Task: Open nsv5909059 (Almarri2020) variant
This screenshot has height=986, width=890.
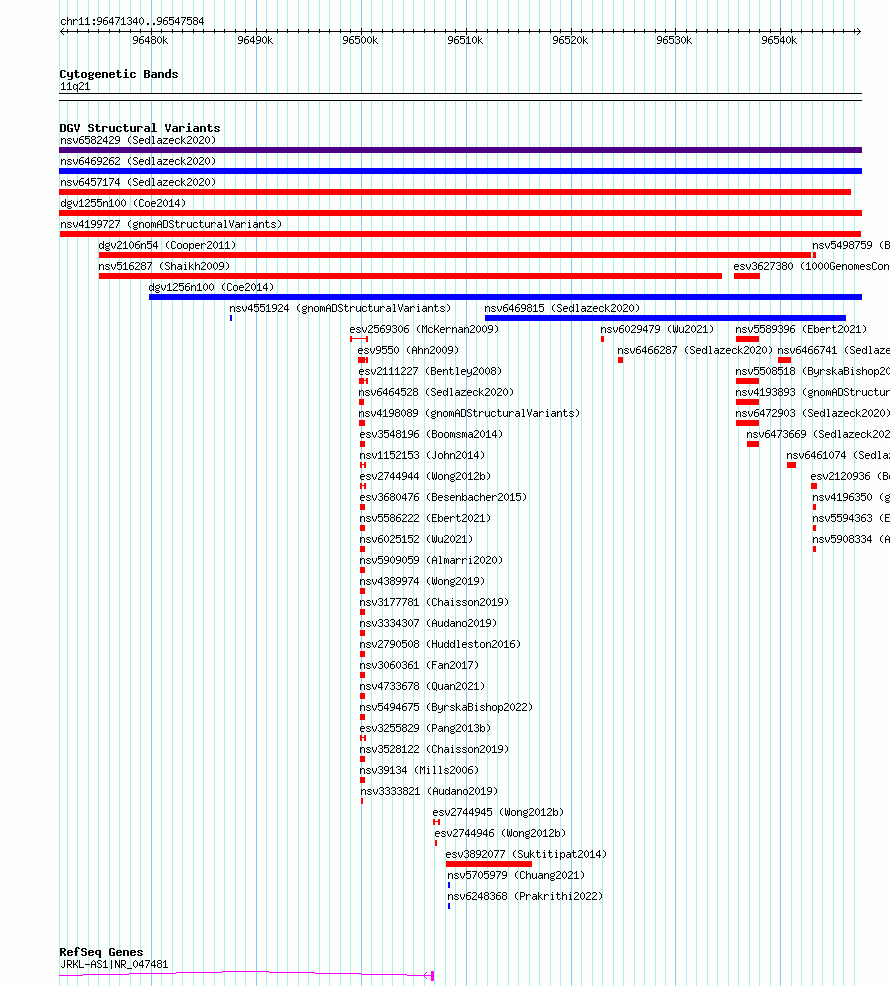Action: (431, 560)
